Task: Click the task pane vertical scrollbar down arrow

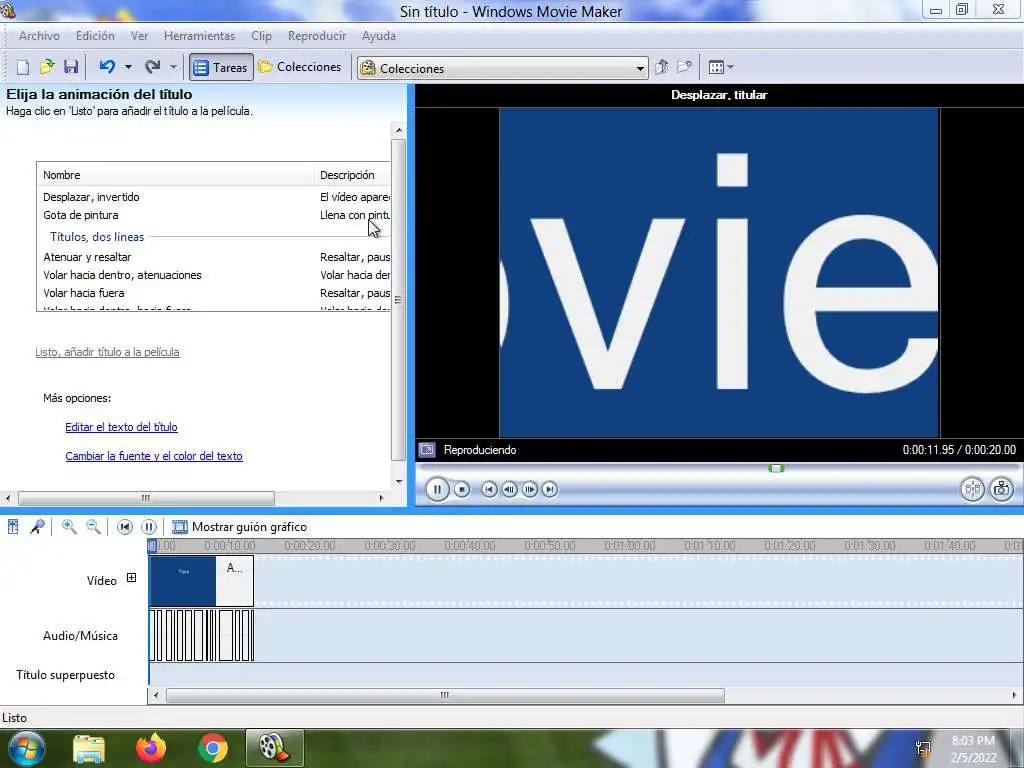Action: (399, 481)
